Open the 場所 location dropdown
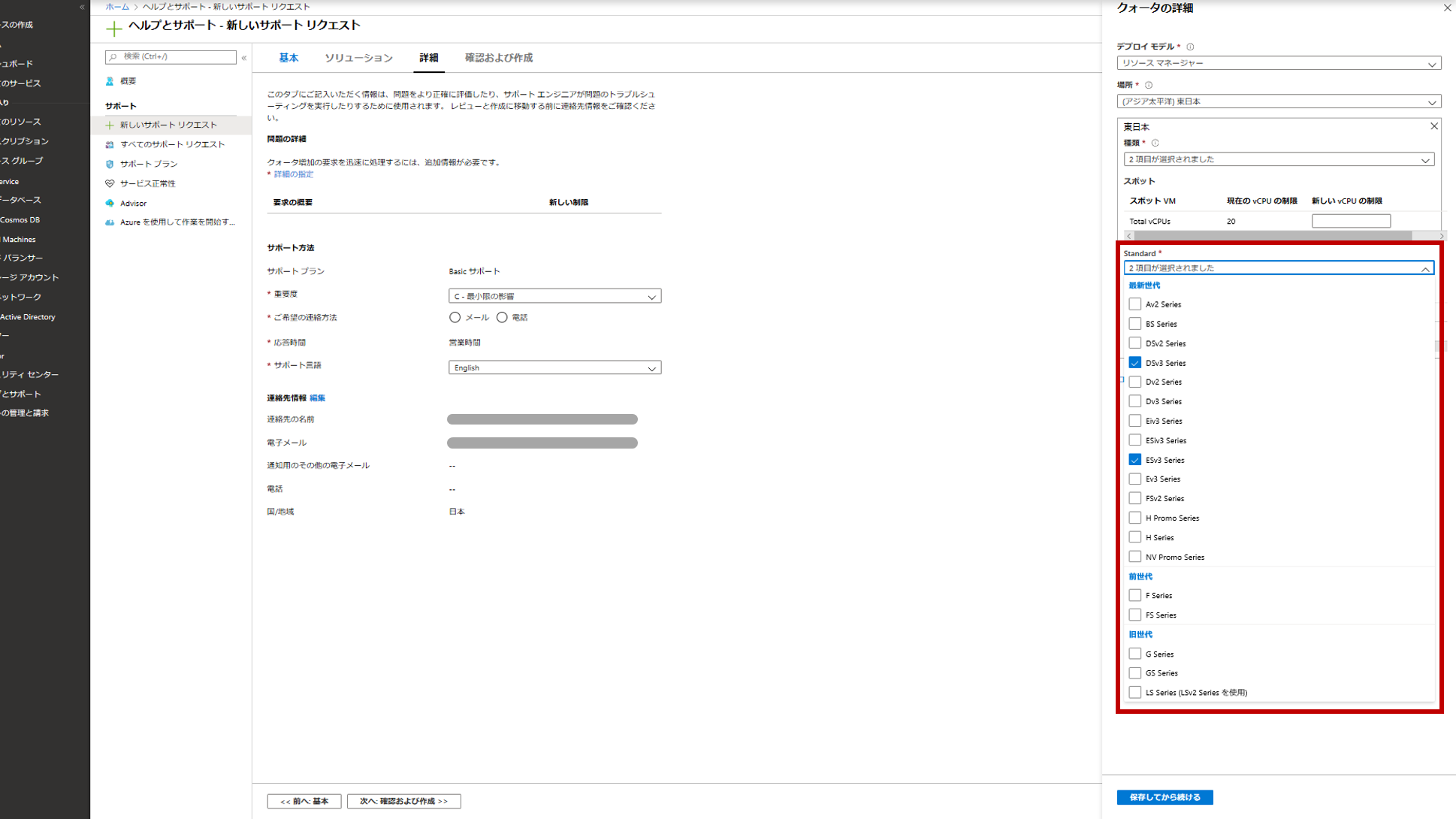This screenshot has height=819, width=1456. pos(1278,101)
